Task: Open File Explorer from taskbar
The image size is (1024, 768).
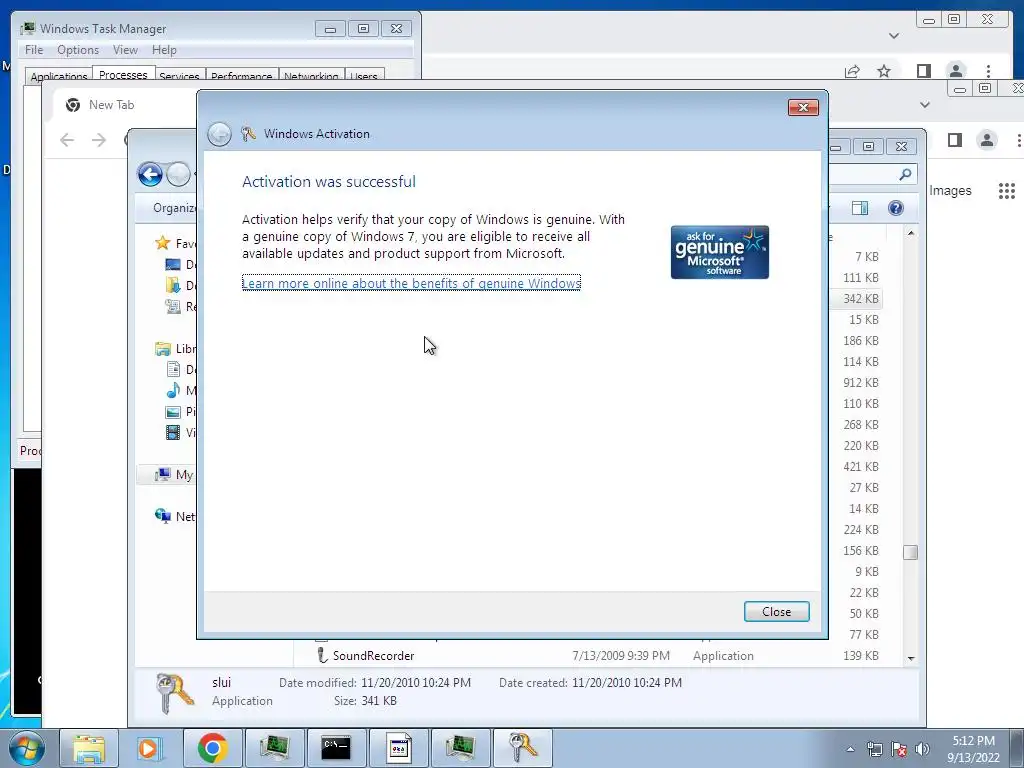Action: [x=89, y=748]
